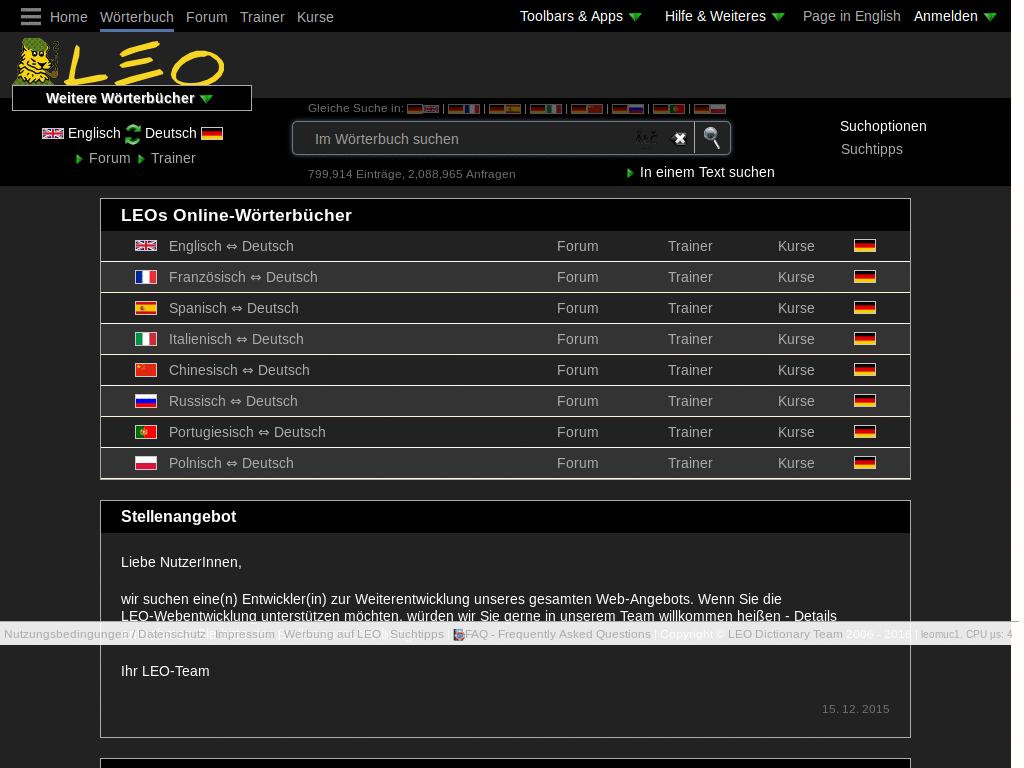Select the Wörterbuch tab in top navigation
This screenshot has width=1024, height=768.
136,17
